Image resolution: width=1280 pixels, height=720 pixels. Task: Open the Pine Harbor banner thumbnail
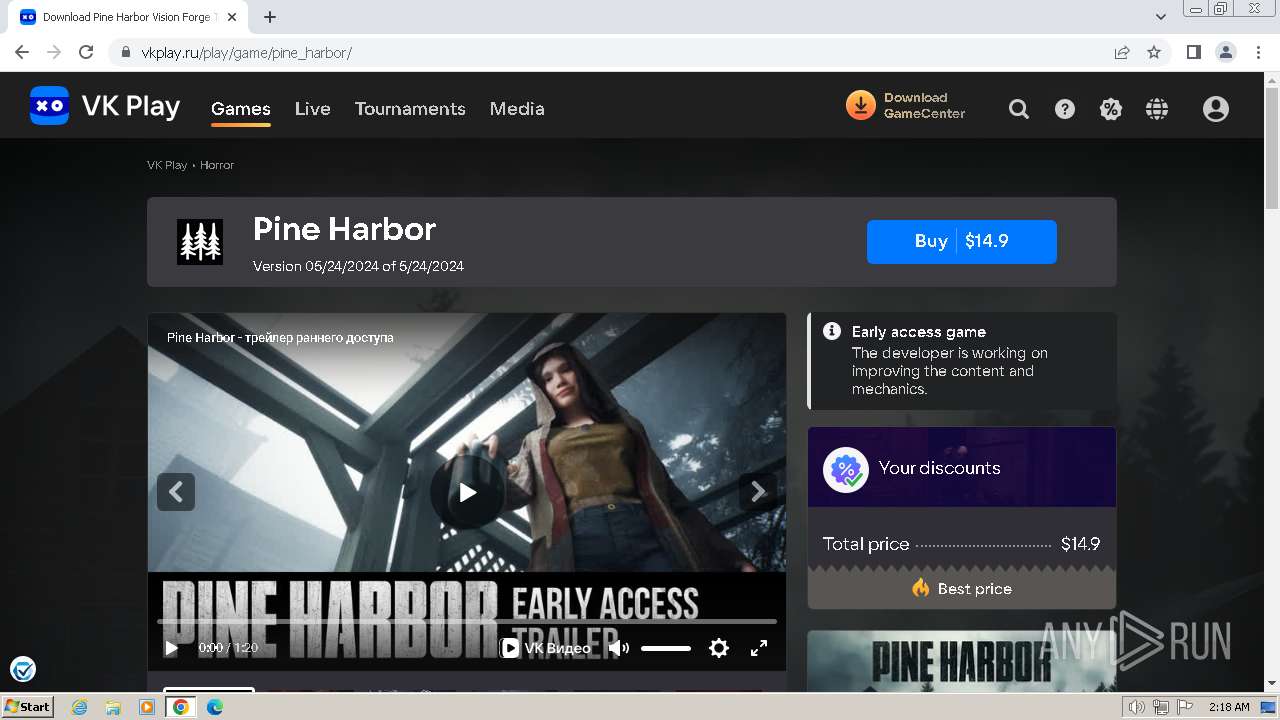[x=962, y=660]
